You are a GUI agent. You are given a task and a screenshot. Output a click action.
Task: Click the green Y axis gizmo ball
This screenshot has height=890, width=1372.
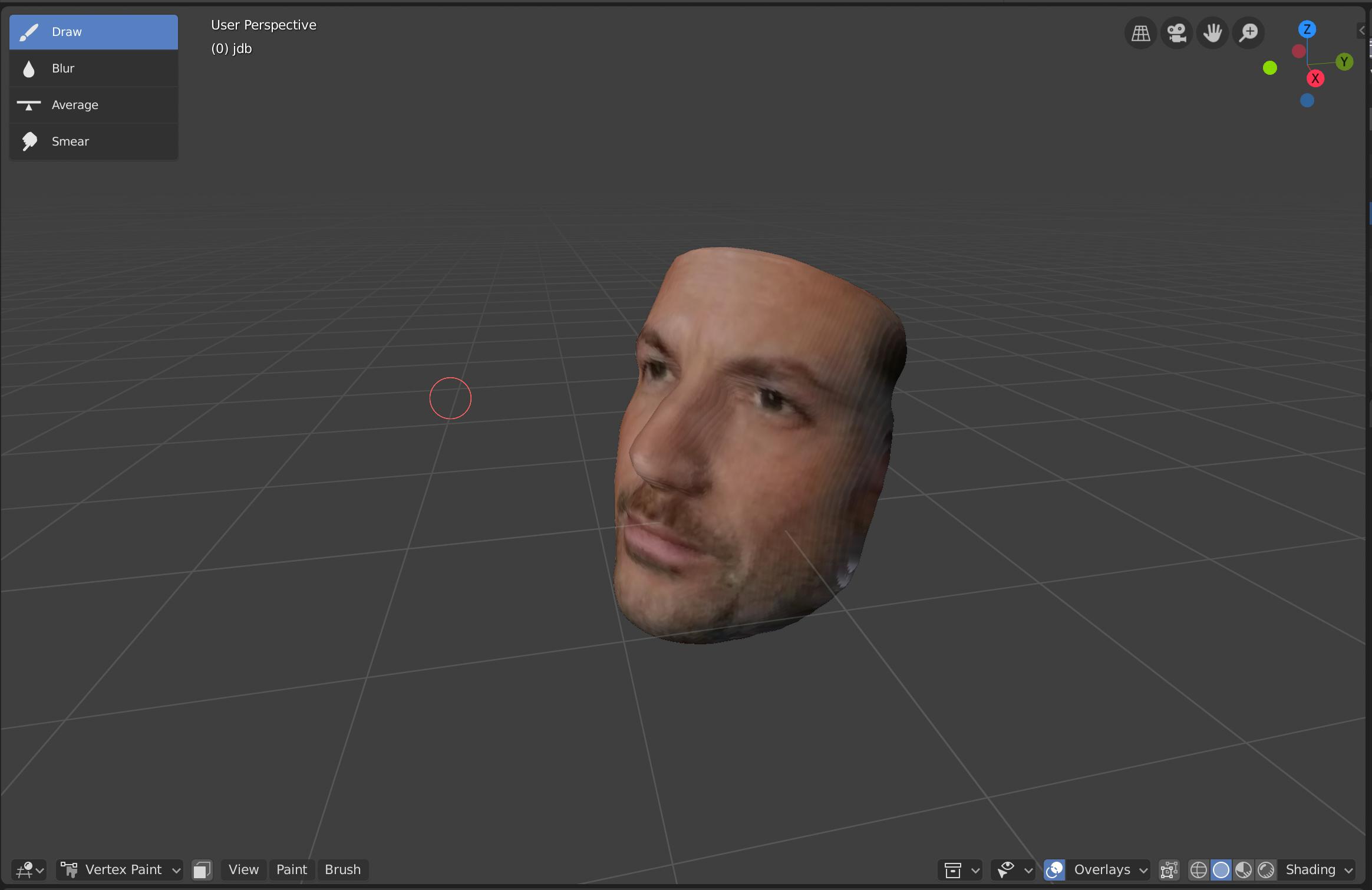coord(1344,61)
